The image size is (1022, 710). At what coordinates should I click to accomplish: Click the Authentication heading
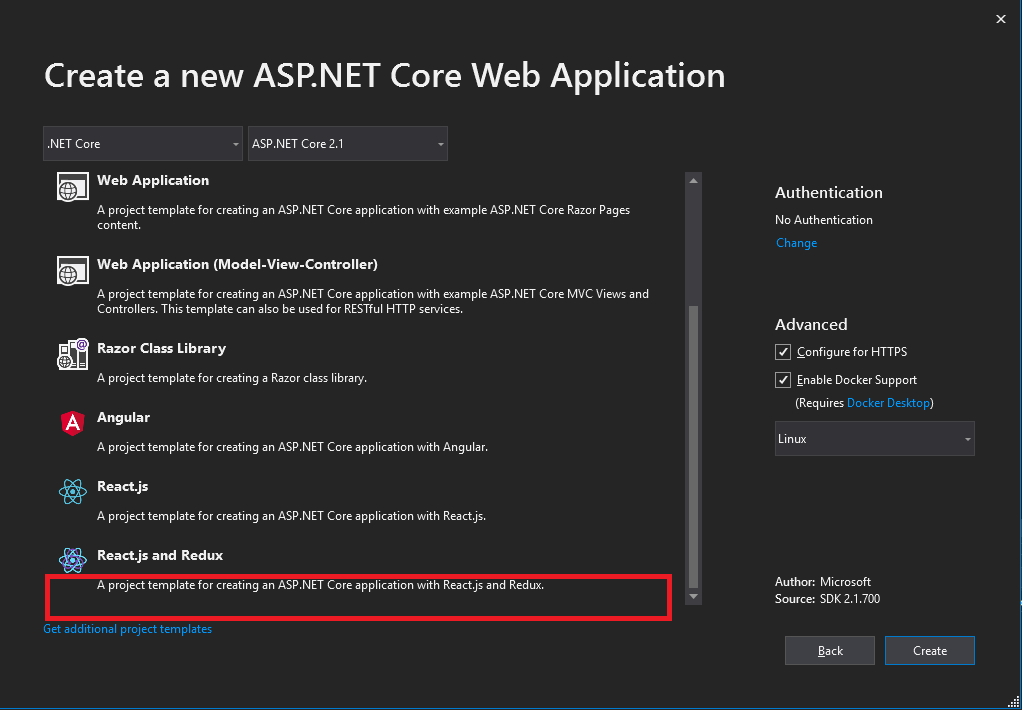[828, 192]
